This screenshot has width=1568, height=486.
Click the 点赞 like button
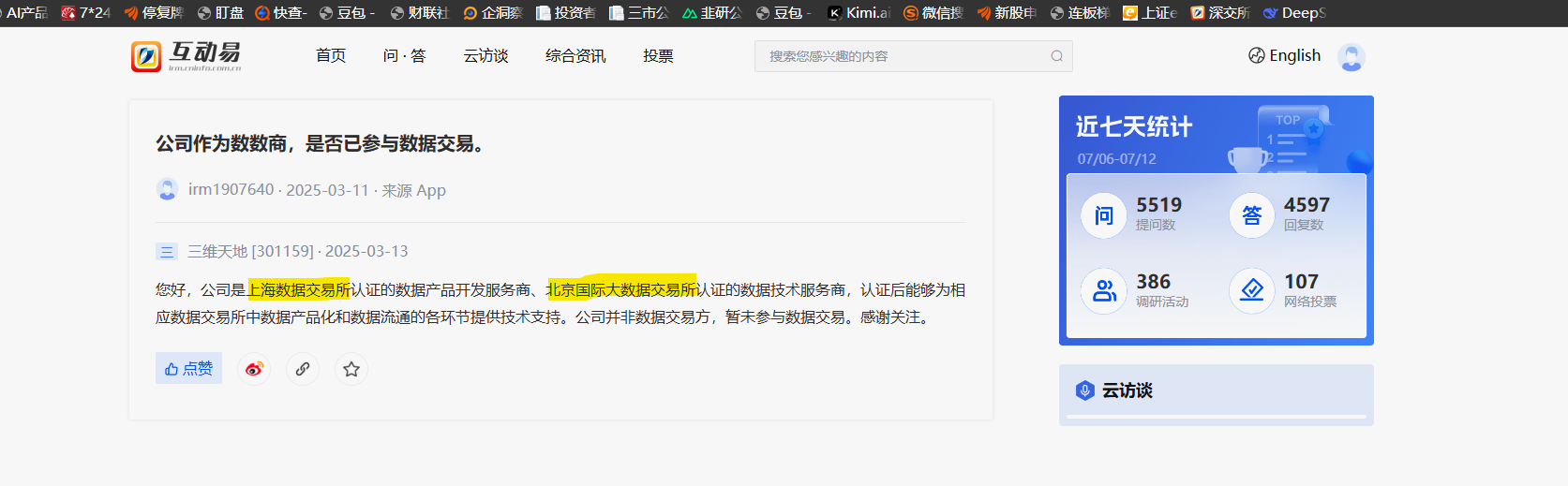pyautogui.click(x=188, y=368)
